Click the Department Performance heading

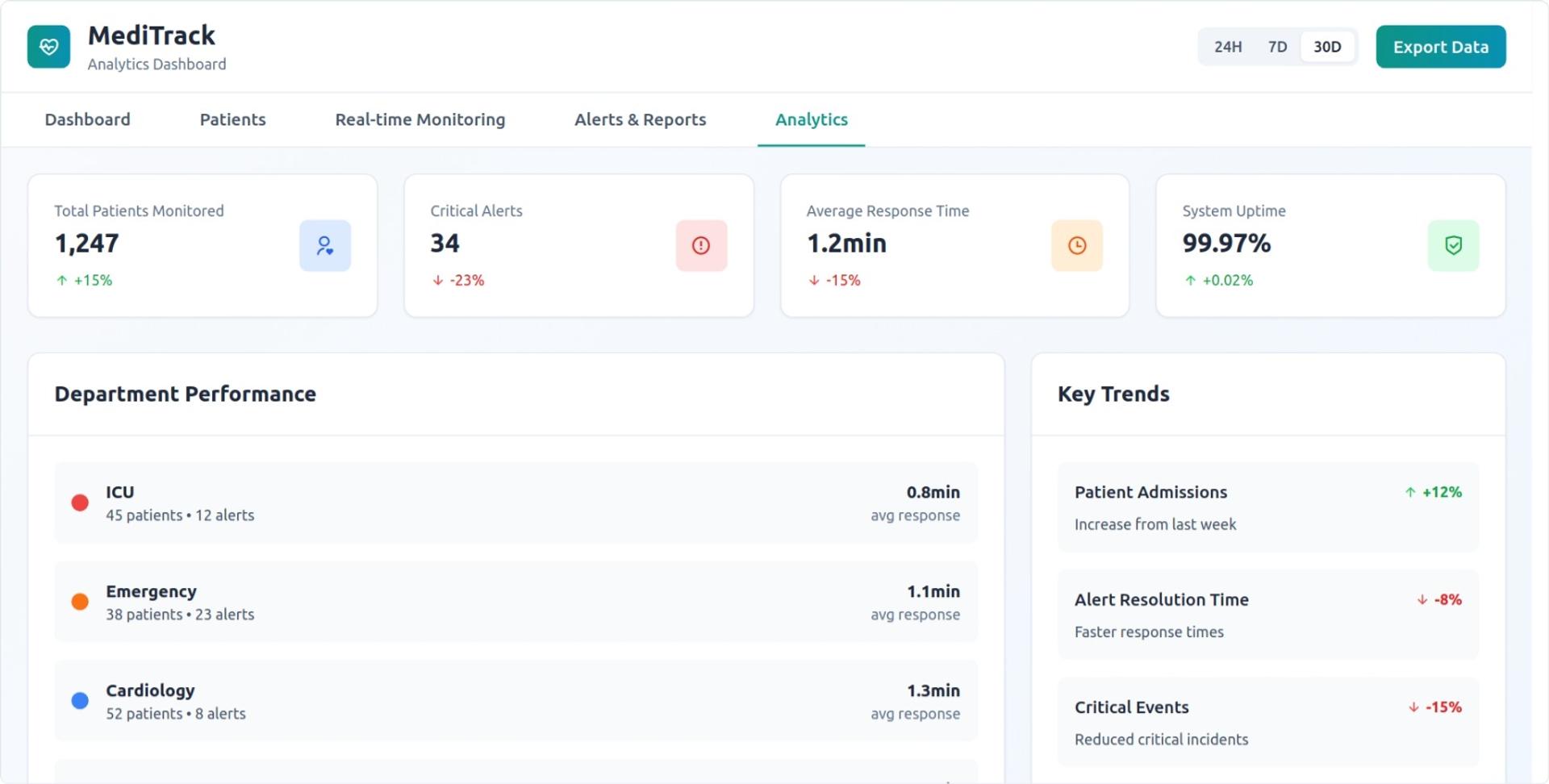[x=186, y=394]
